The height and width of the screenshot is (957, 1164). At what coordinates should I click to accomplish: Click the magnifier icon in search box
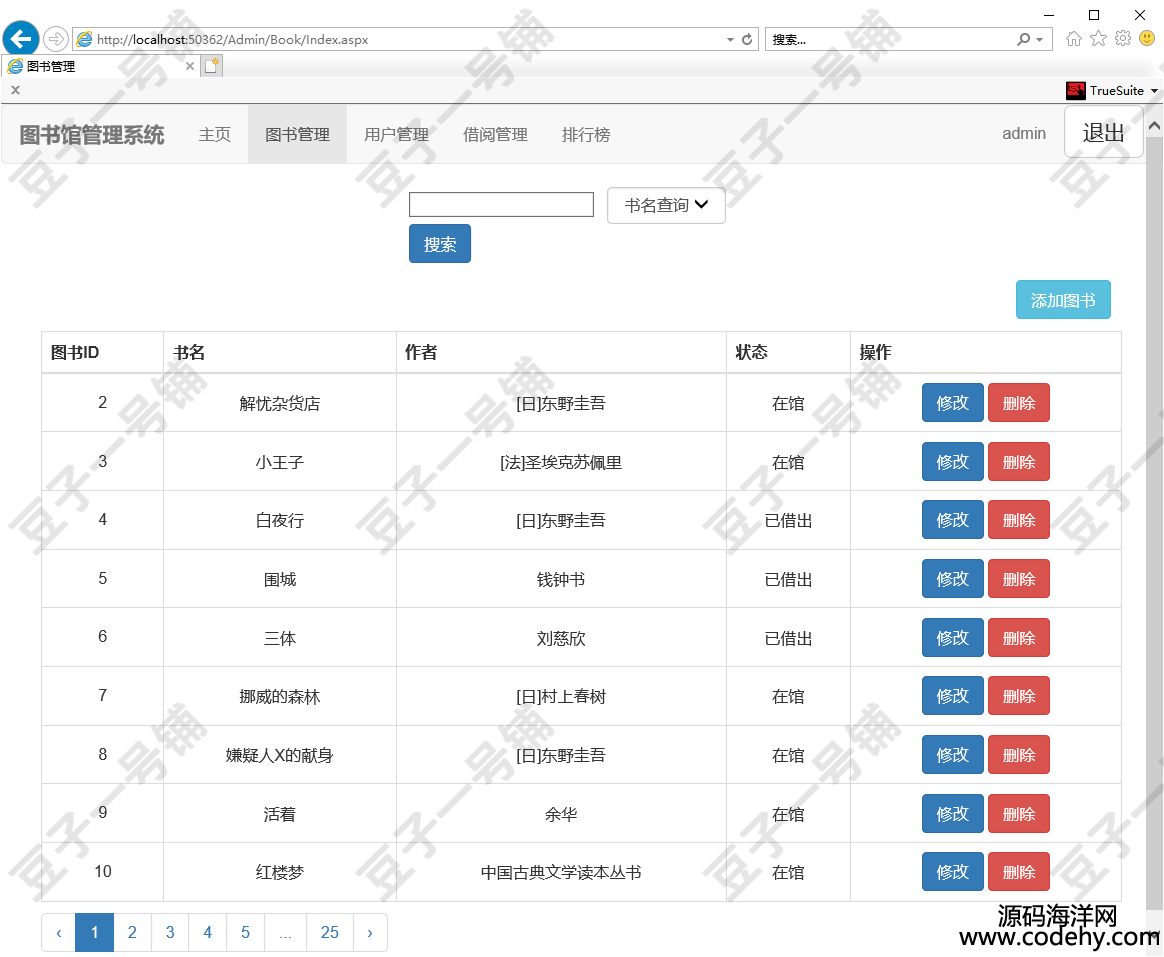[1023, 40]
